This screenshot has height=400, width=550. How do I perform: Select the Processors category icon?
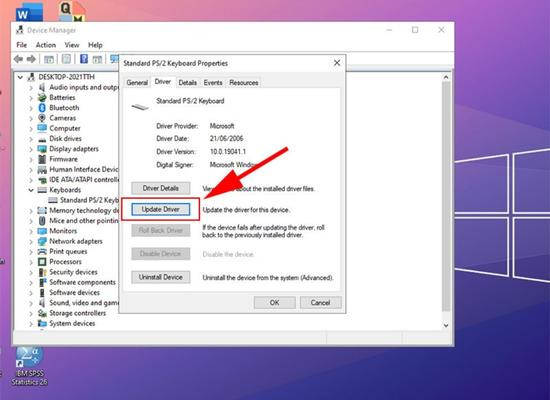(x=42, y=262)
